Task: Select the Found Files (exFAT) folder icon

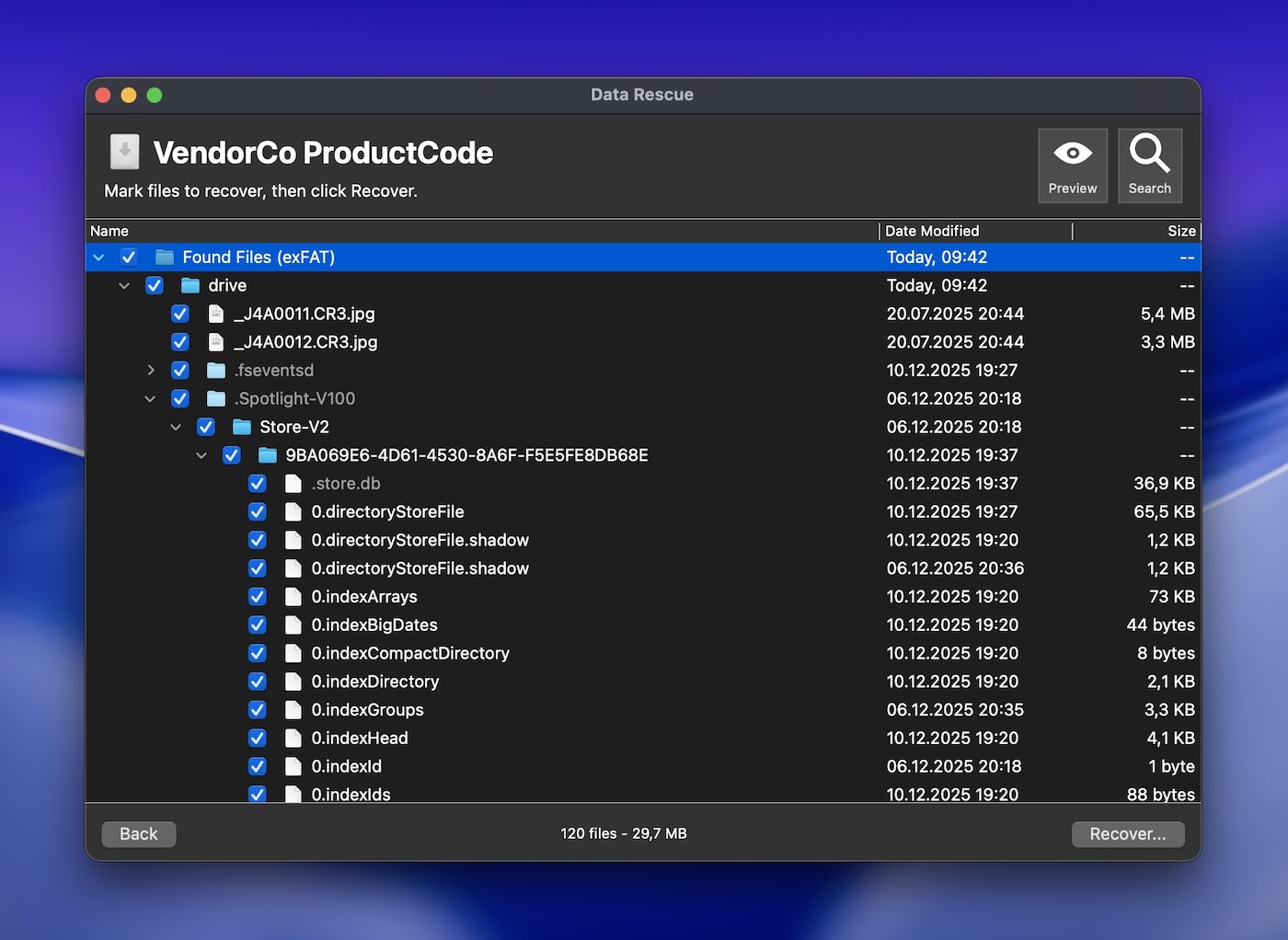Action: [x=165, y=258]
